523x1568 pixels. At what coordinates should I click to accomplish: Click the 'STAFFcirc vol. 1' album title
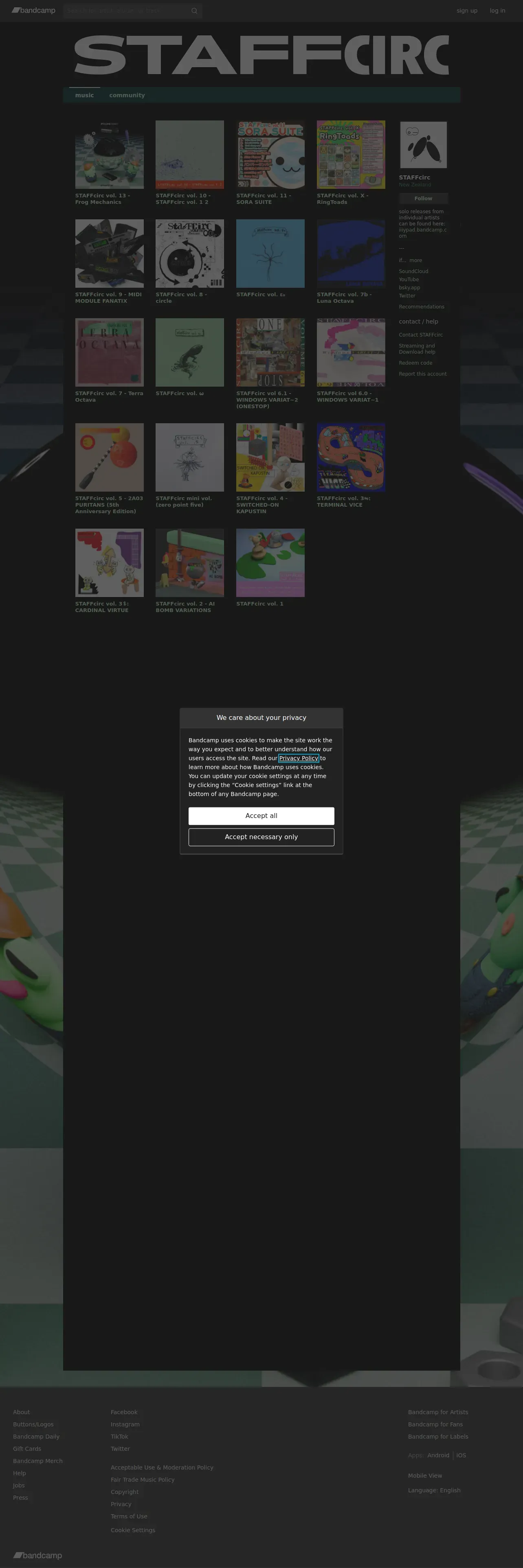260,604
